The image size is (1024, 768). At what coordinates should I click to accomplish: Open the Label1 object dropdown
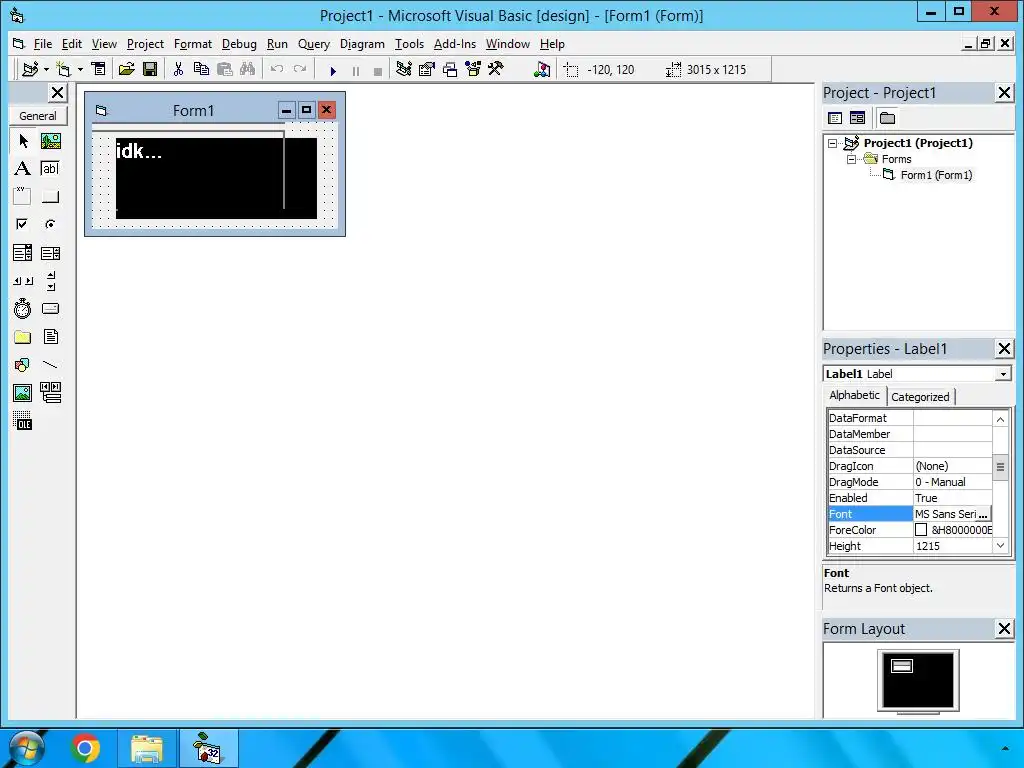[x=1002, y=374]
